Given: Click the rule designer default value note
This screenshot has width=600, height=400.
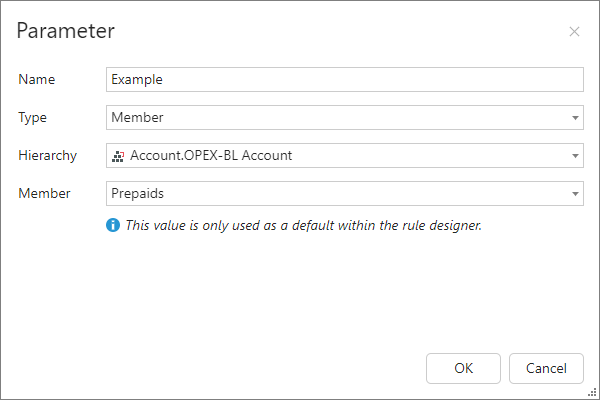Looking at the screenshot, I should coord(303,225).
